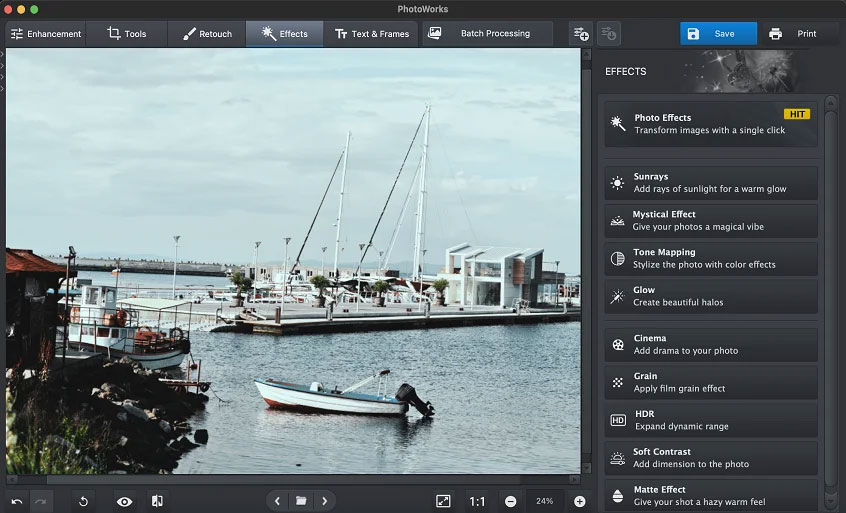Zoom out with the minus button
This screenshot has height=513, width=846.
pos(511,501)
